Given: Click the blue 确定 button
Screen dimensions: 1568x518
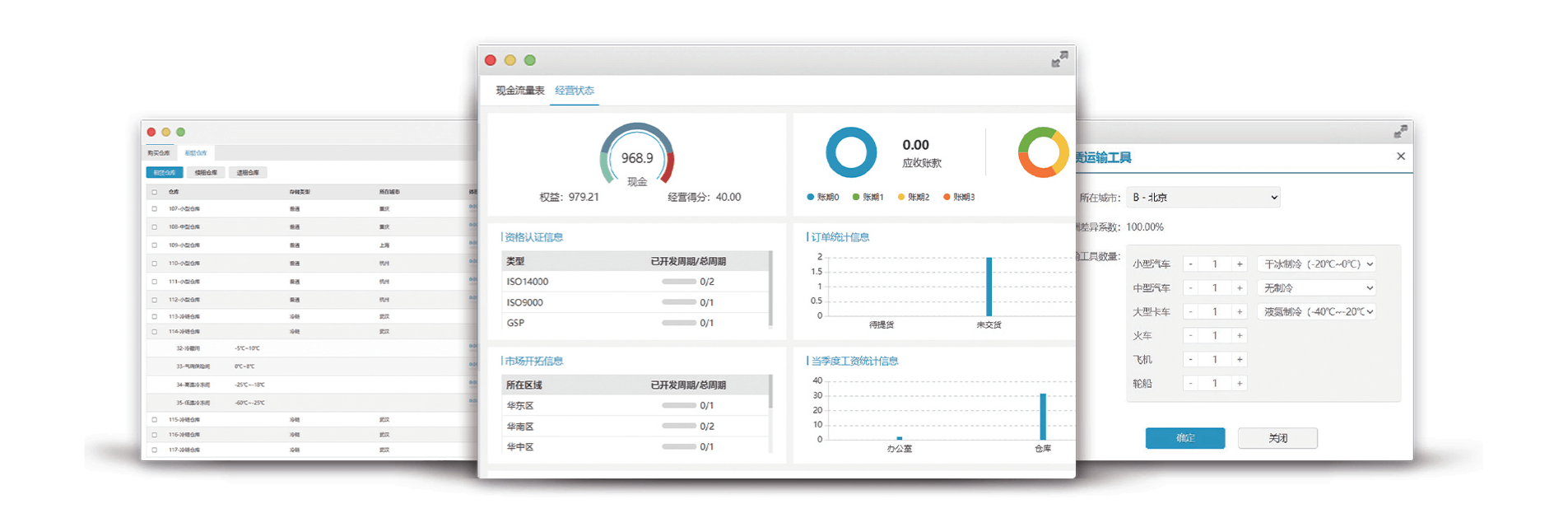Looking at the screenshot, I should tap(1184, 438).
